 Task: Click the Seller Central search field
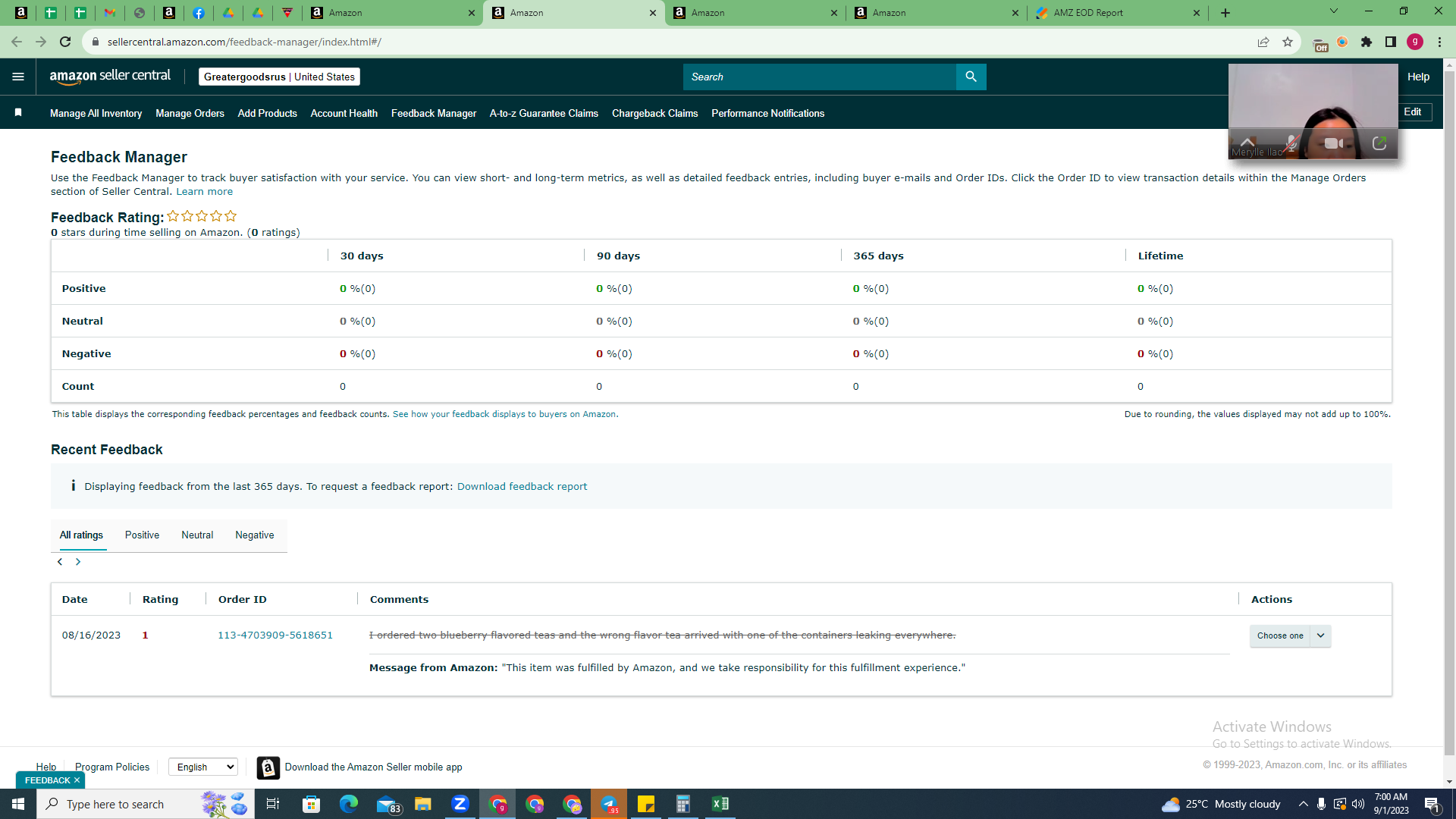point(820,77)
